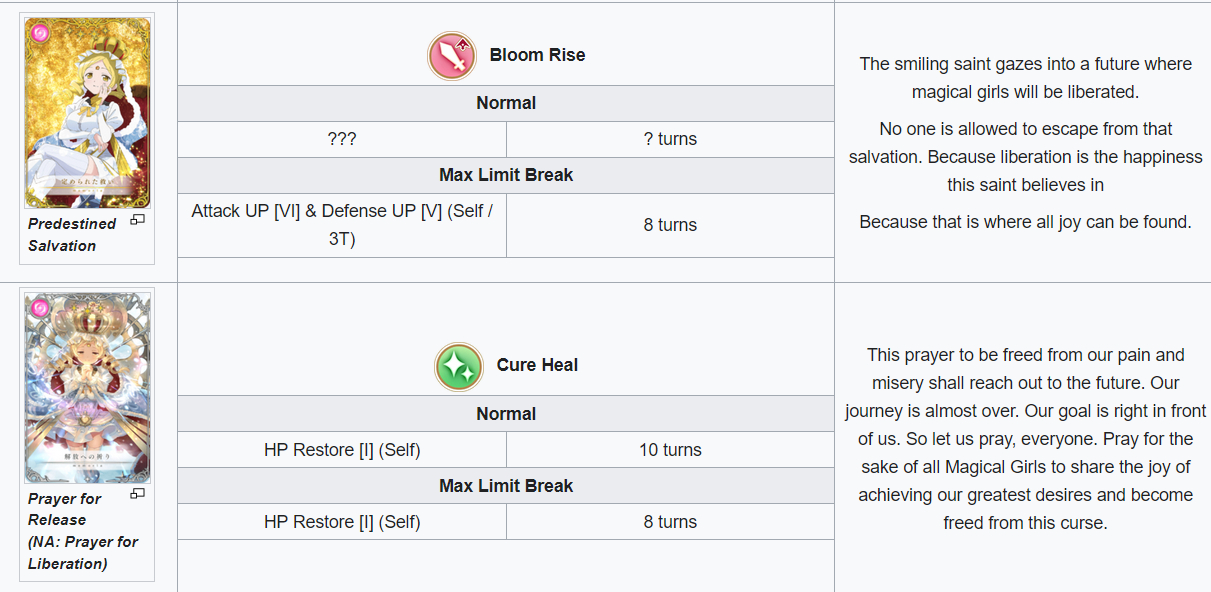Click Max Limit Break header under Cure Heal
This screenshot has width=1211, height=592.
point(506,486)
